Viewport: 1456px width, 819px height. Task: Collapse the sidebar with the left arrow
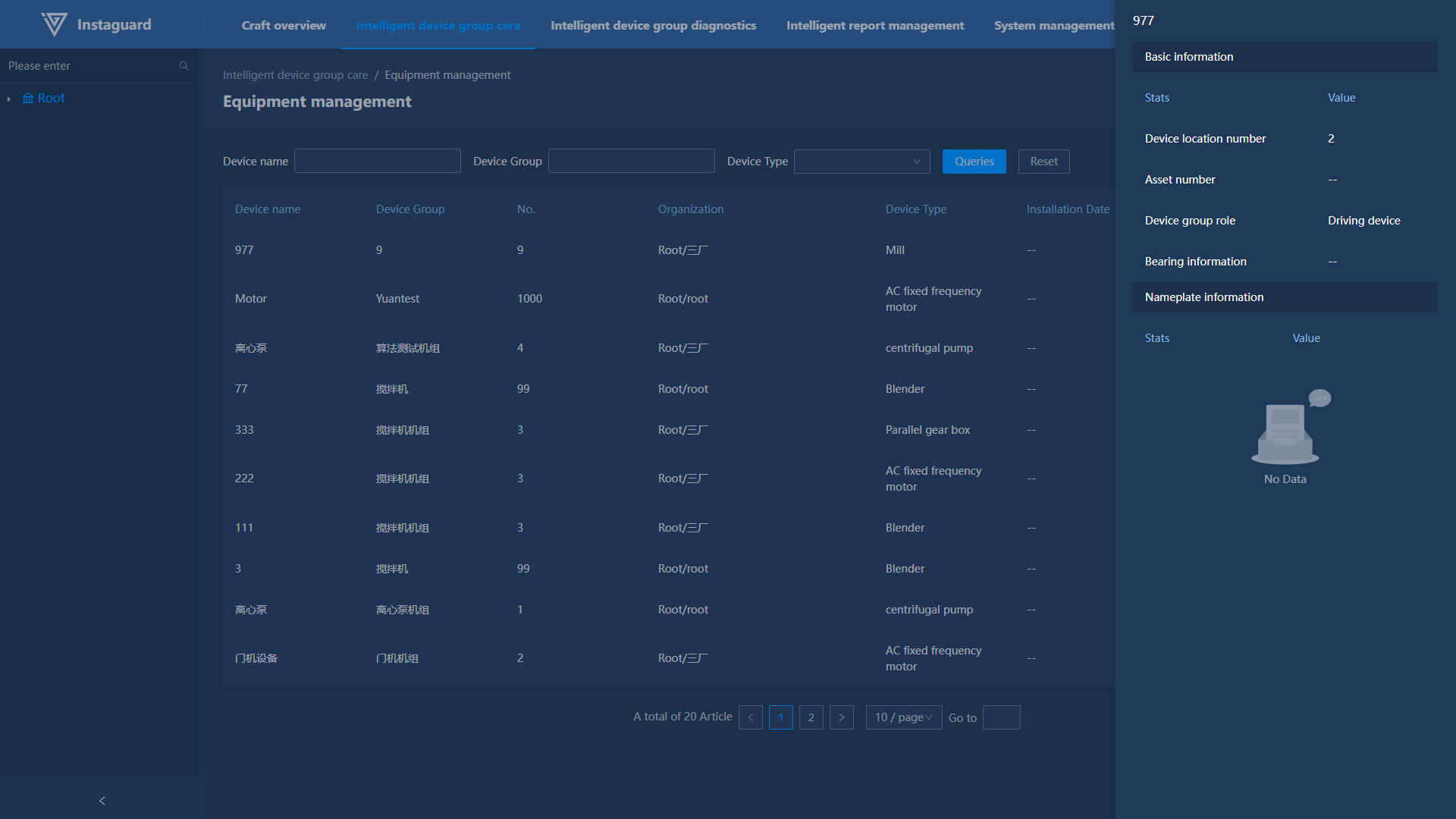[102, 801]
